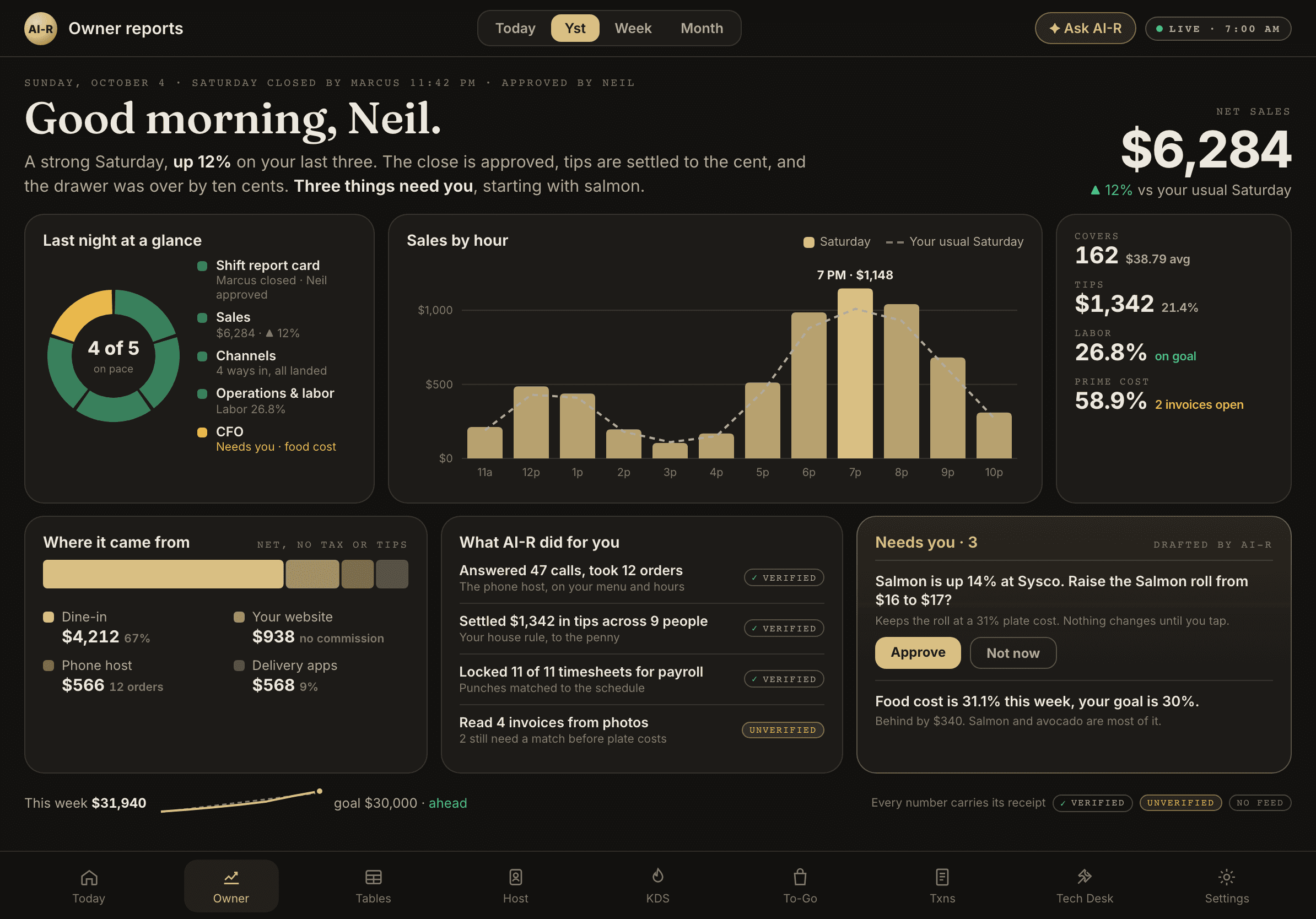This screenshot has width=1316, height=919.
Task: Click the yellow CFO status dot
Action: click(202, 432)
